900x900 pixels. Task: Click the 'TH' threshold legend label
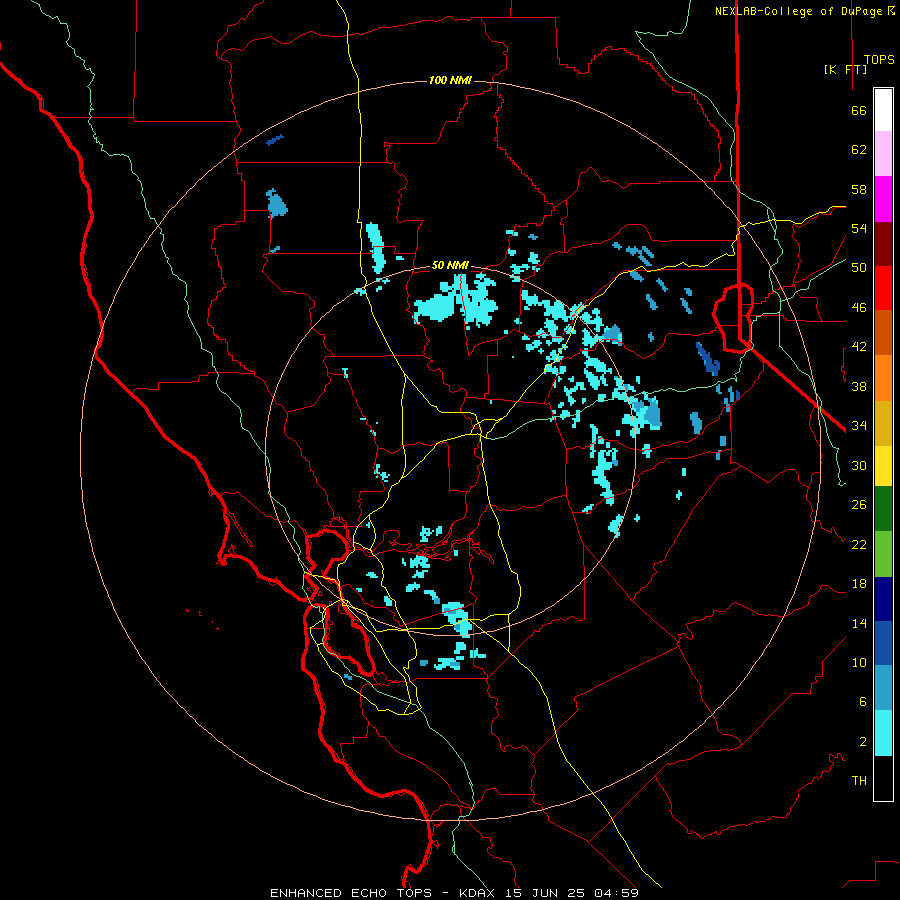point(859,781)
